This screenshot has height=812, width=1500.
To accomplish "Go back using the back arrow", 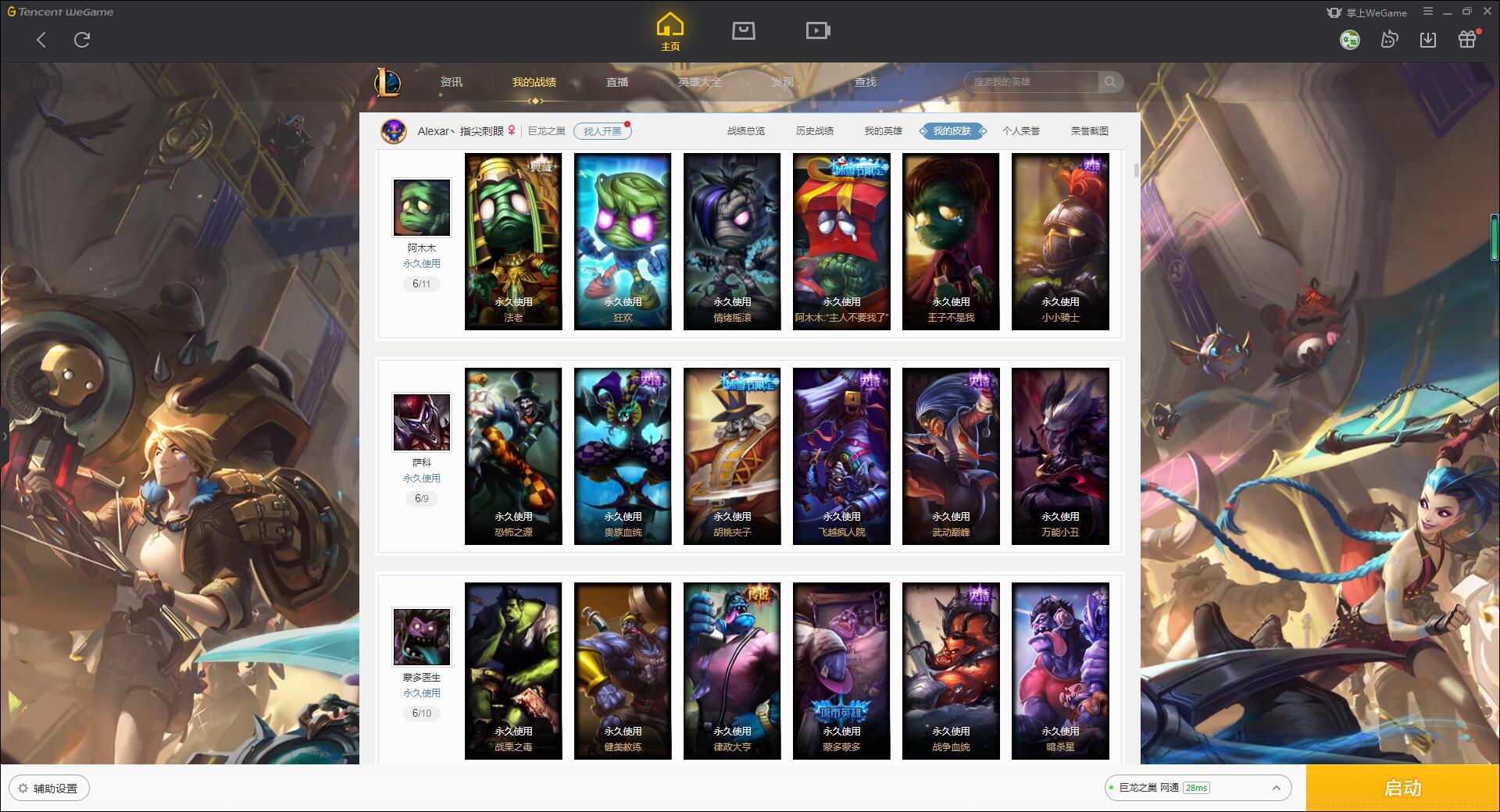I will (41, 40).
